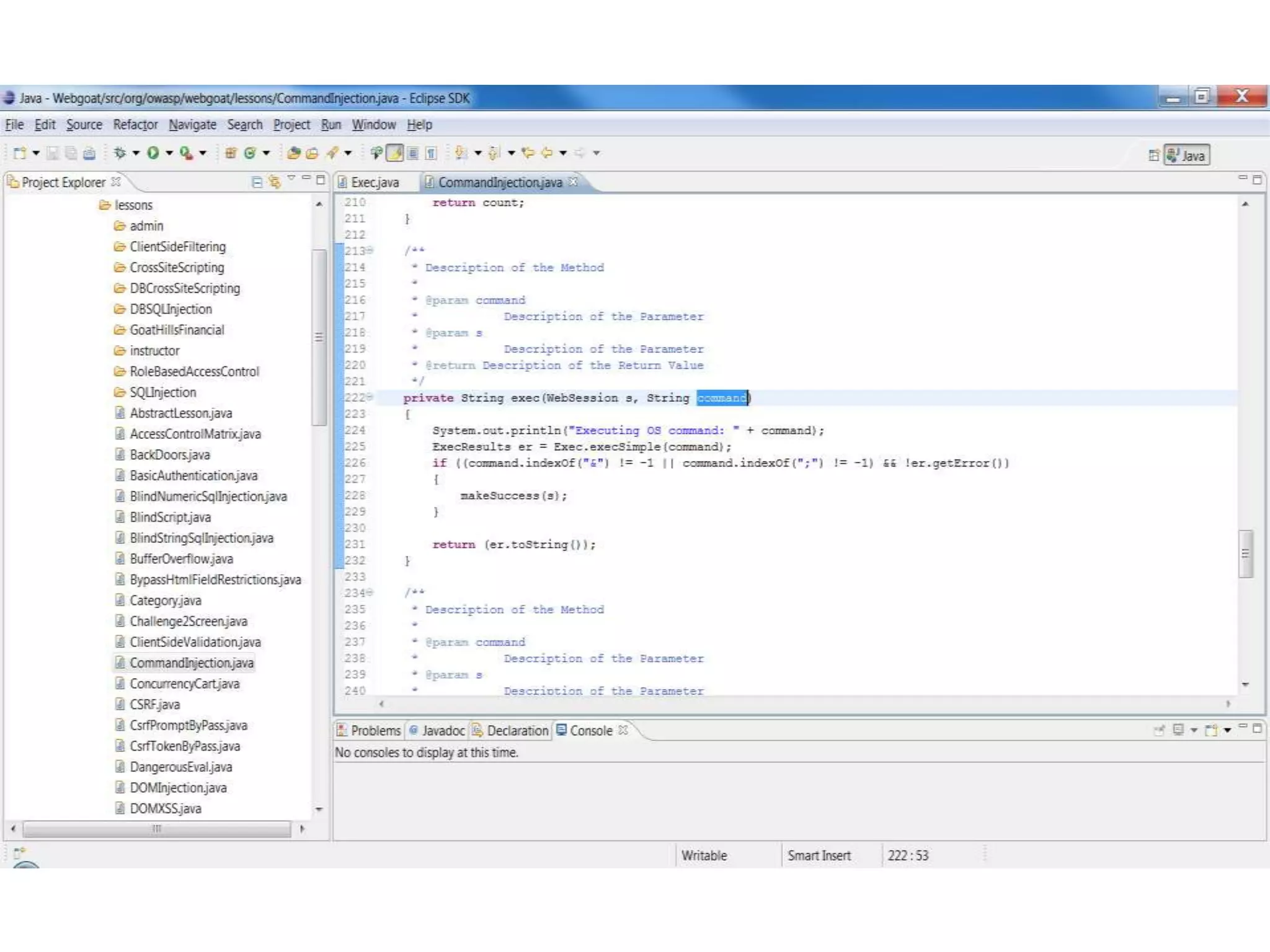Click the Print icon in toolbar
The image size is (1270, 952).
pos(89,153)
